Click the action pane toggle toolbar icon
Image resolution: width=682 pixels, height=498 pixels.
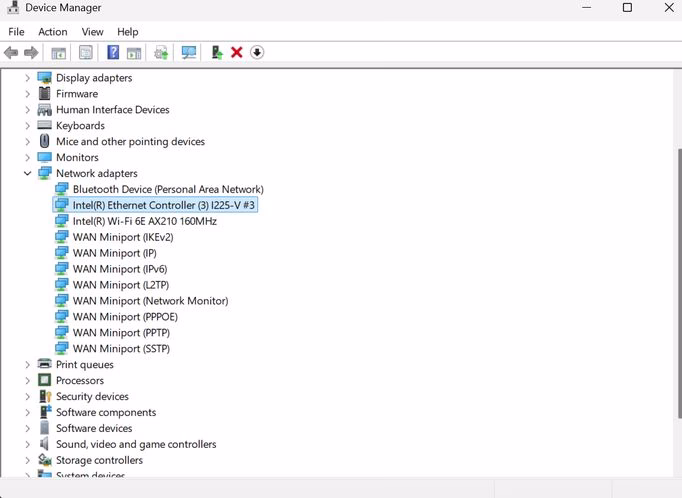pyautogui.click(x=134, y=53)
